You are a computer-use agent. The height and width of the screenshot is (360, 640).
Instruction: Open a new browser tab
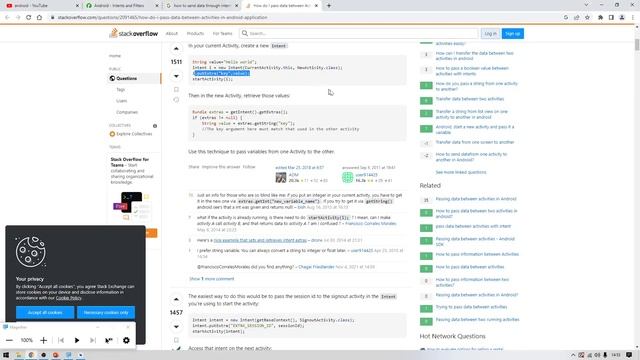click(329, 6)
